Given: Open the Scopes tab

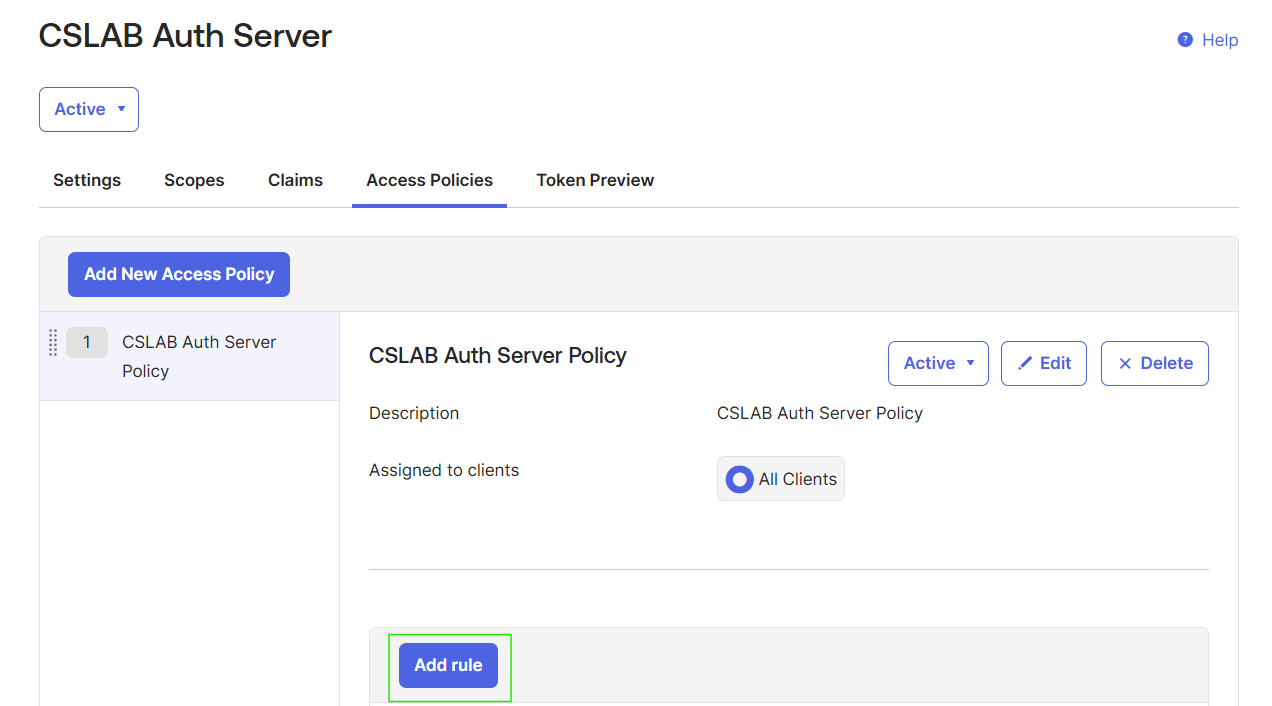Looking at the screenshot, I should (194, 180).
